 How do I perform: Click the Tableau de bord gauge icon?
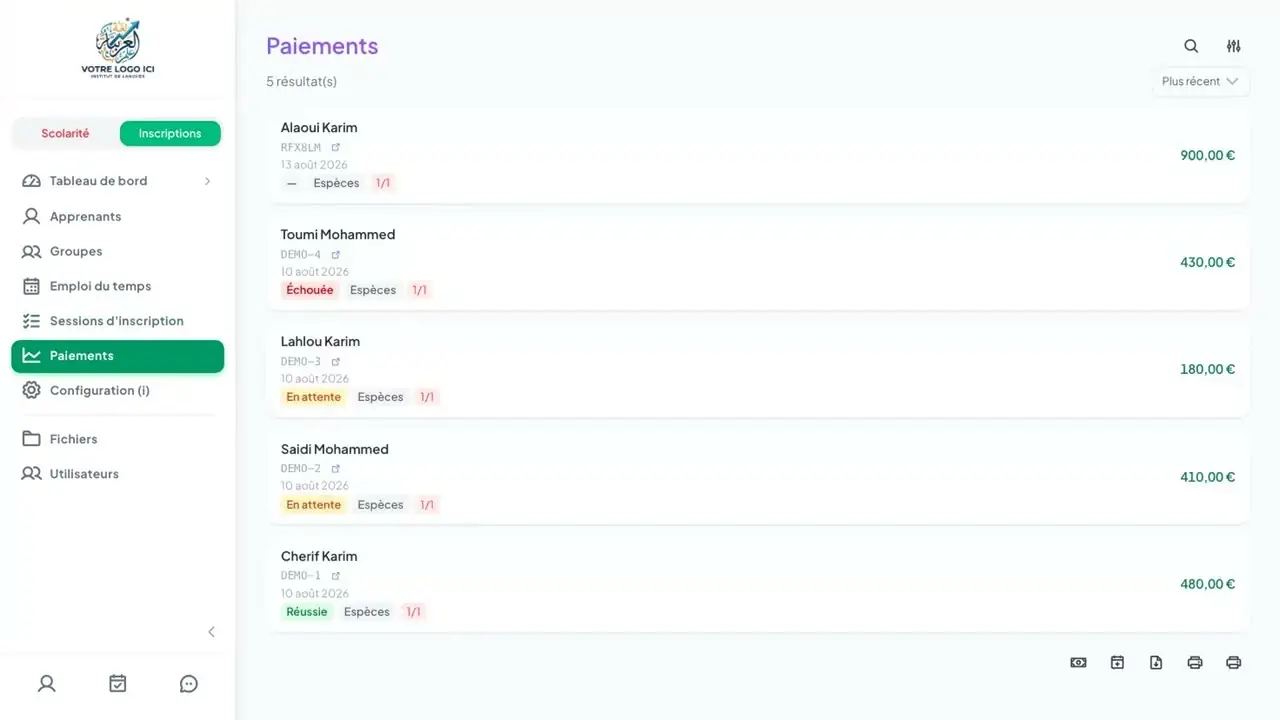click(32, 181)
